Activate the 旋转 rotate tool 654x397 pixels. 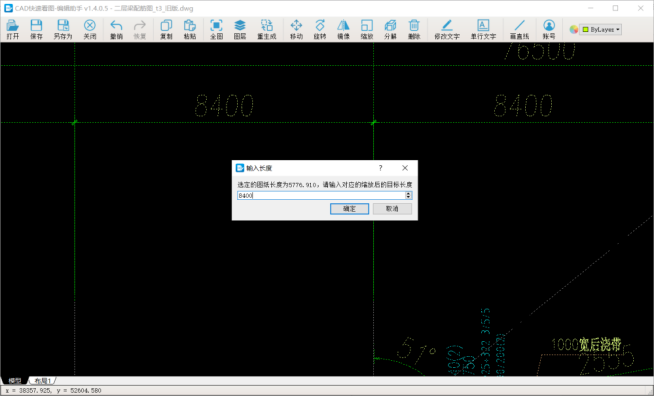pos(320,29)
